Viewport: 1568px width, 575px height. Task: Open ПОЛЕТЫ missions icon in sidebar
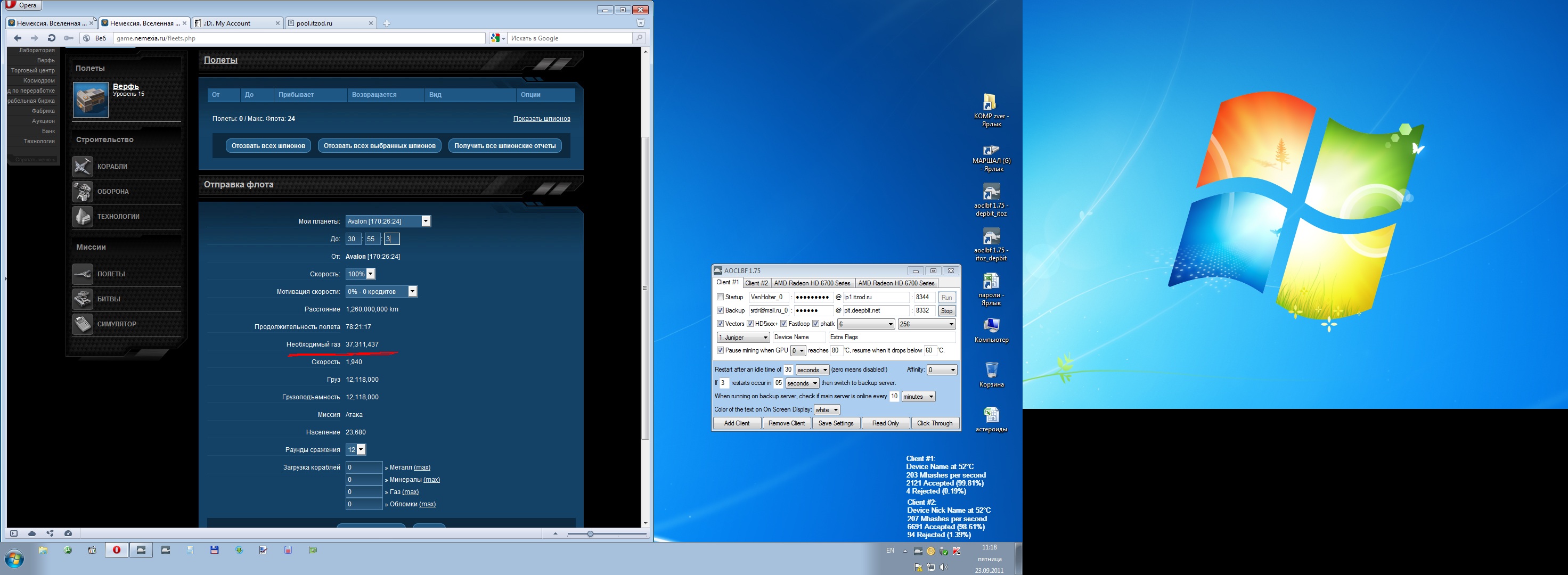82,274
